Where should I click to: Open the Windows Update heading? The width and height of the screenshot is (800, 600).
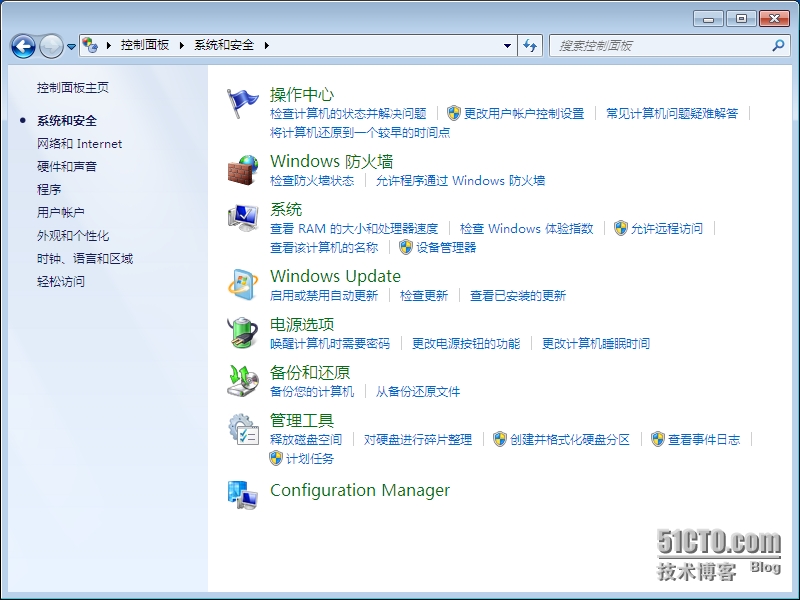pos(335,276)
